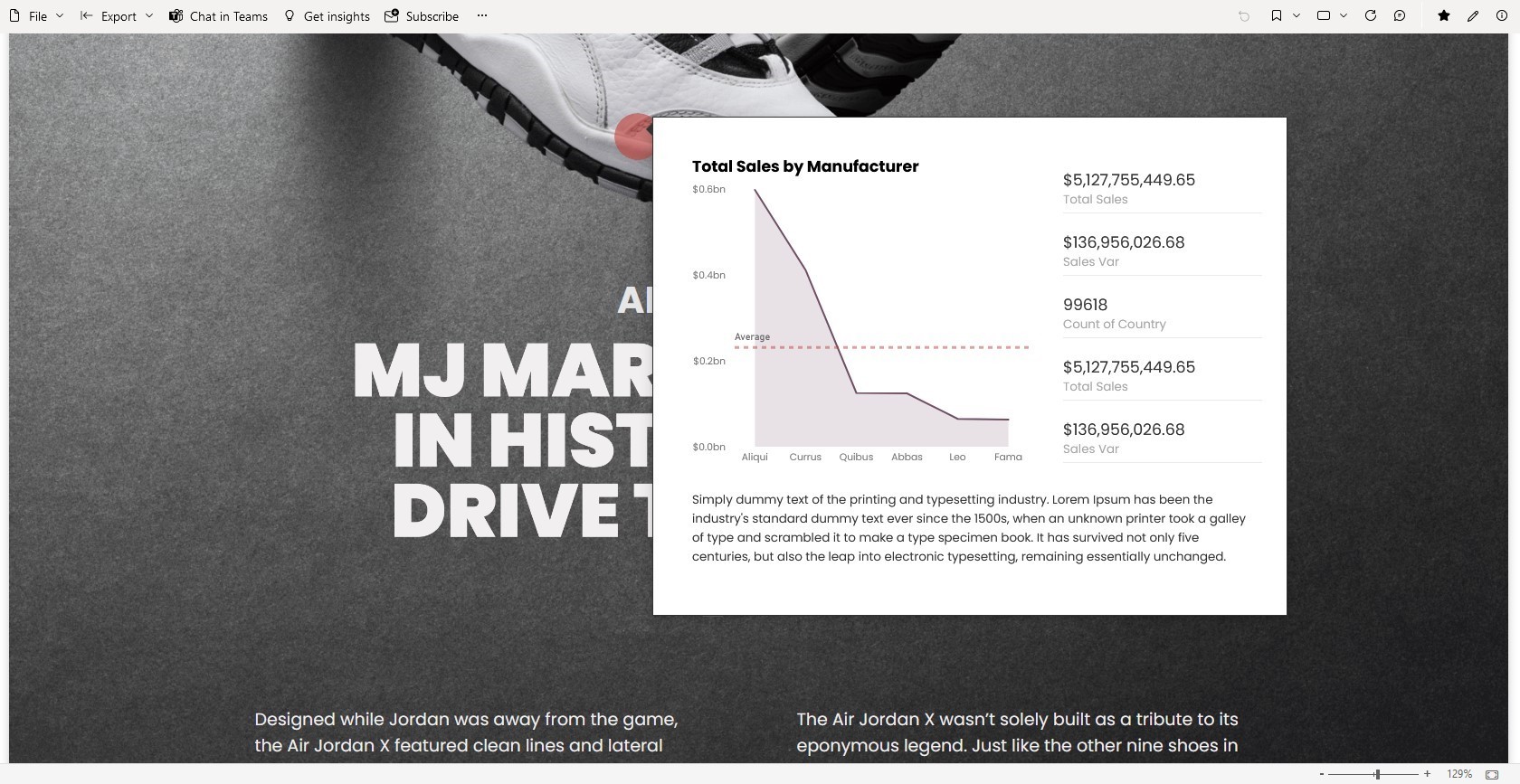Click the Average reference line label
Screen dimensions: 1520x784
pos(752,337)
